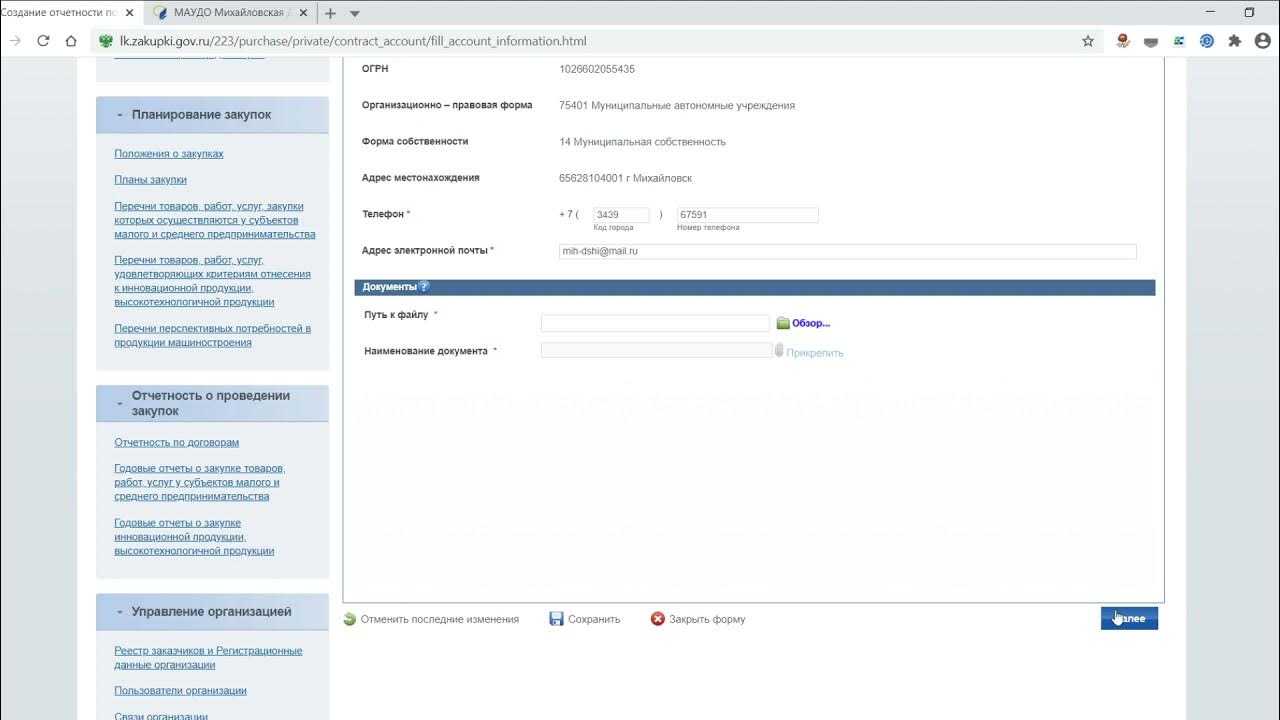The height and width of the screenshot is (720, 1280).
Task: Click the green undo changes icon
Action: 349,619
